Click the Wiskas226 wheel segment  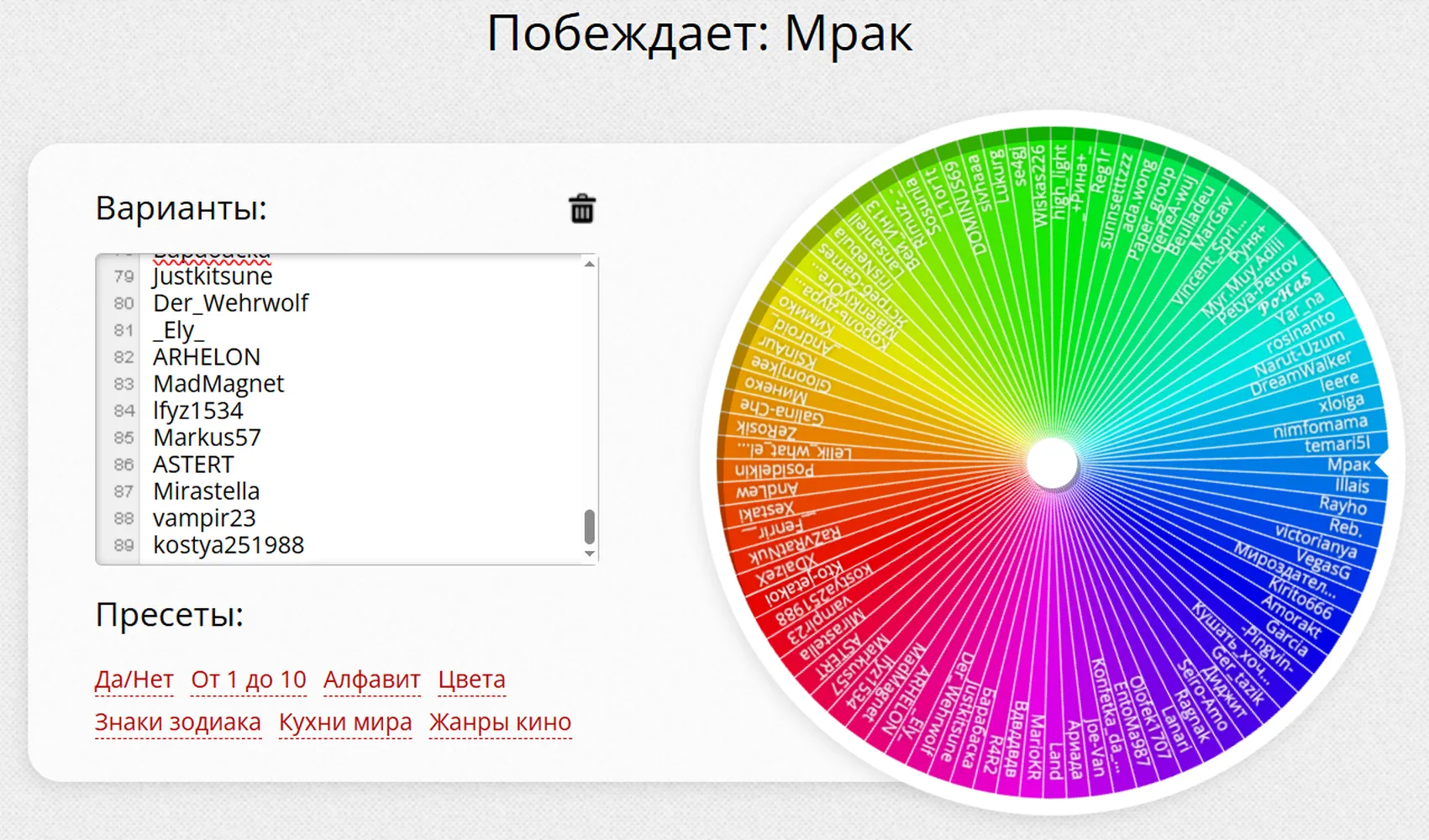coord(1038,186)
